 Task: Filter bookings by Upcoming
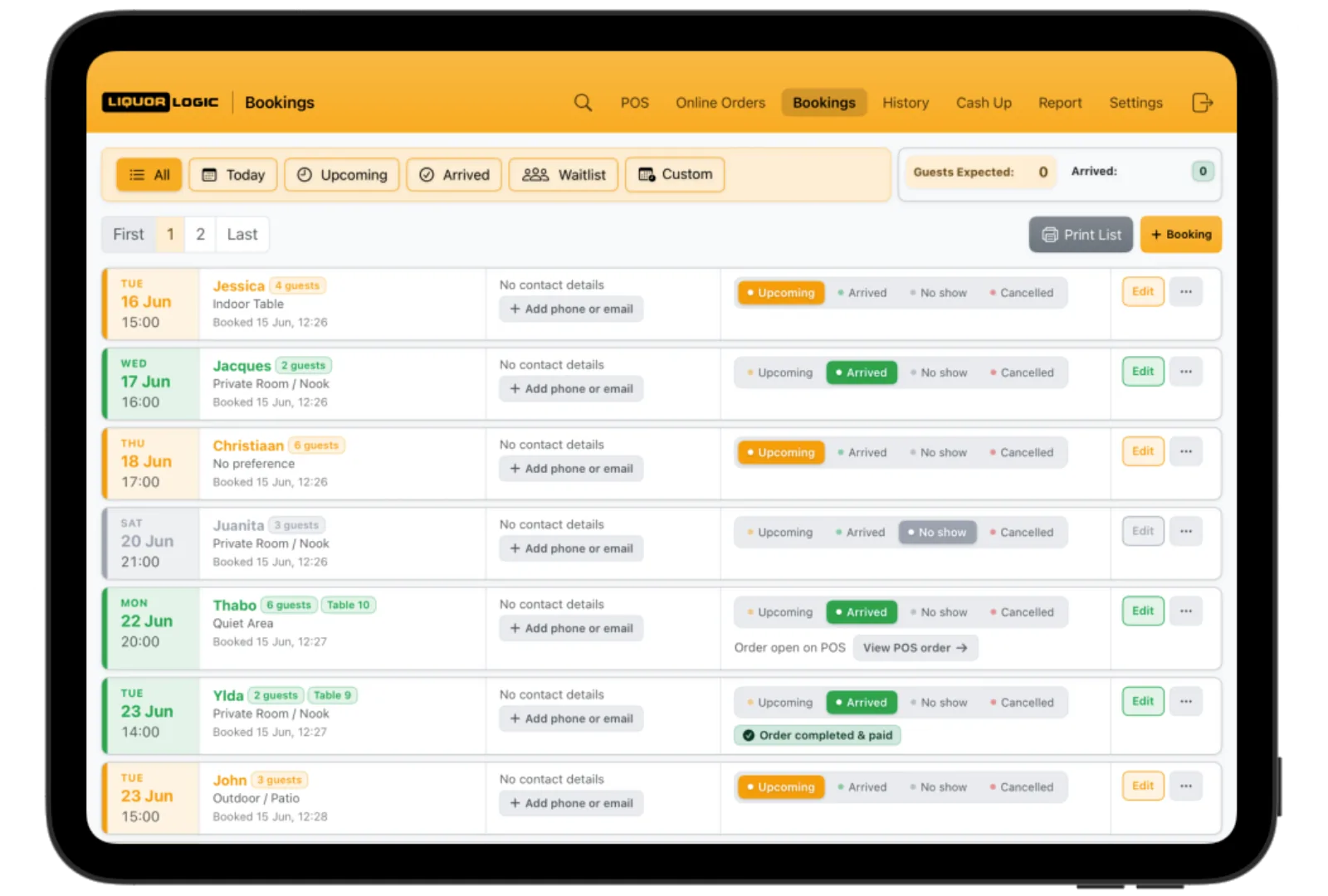click(x=342, y=175)
